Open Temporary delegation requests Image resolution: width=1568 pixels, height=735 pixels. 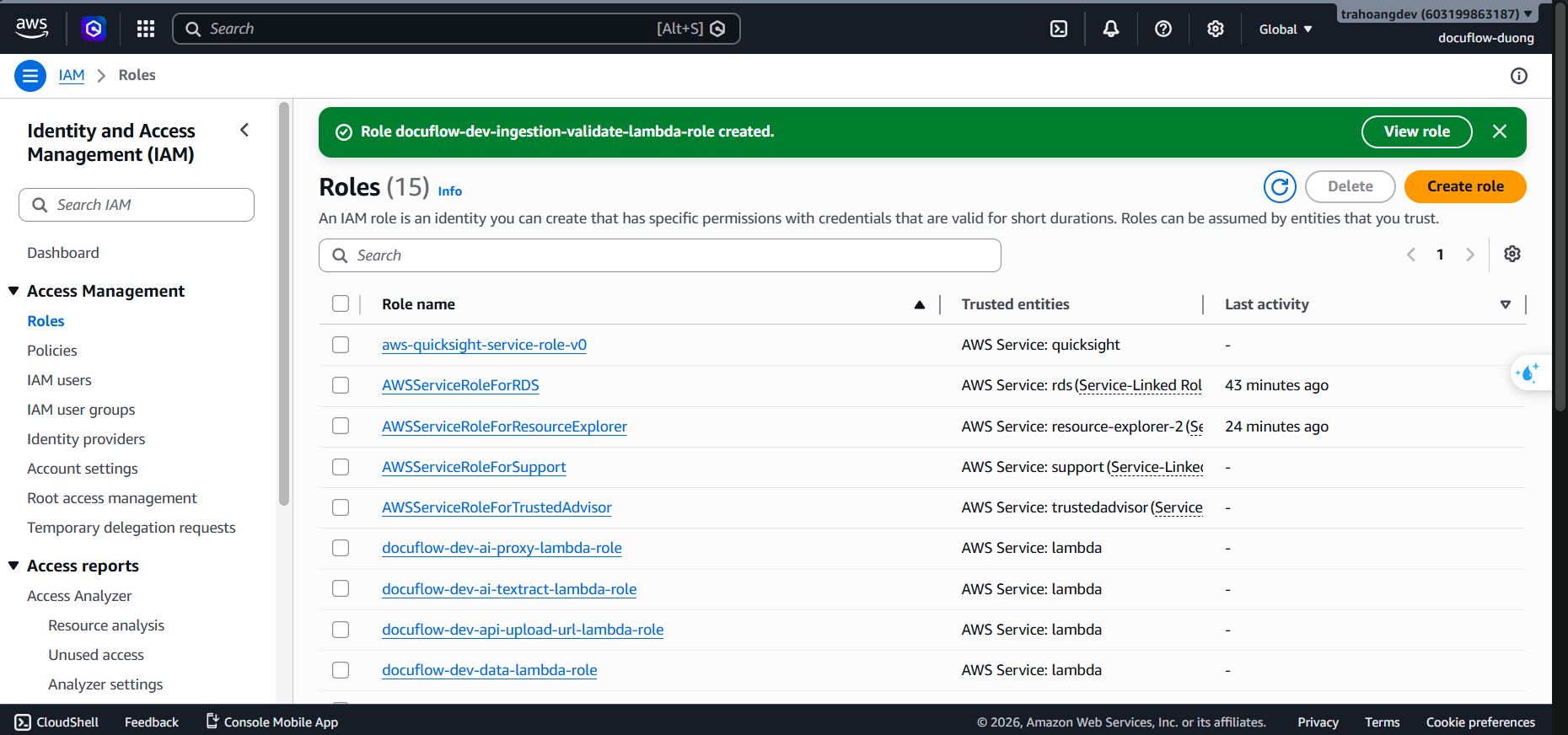(132, 528)
